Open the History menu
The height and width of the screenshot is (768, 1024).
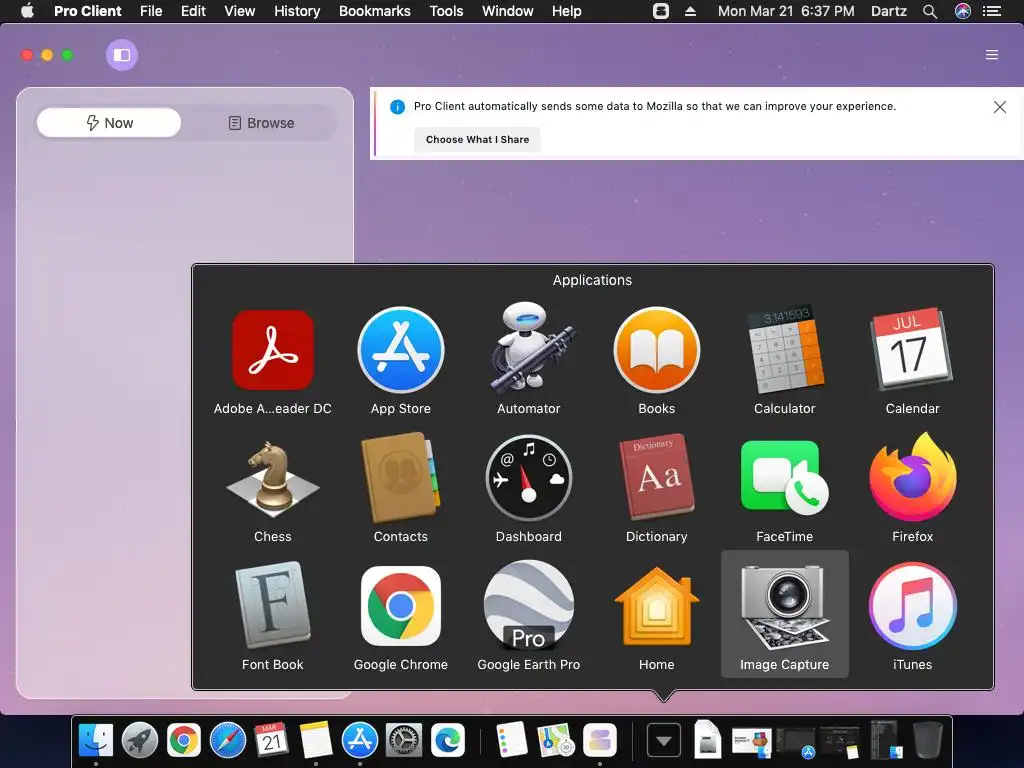tap(297, 11)
